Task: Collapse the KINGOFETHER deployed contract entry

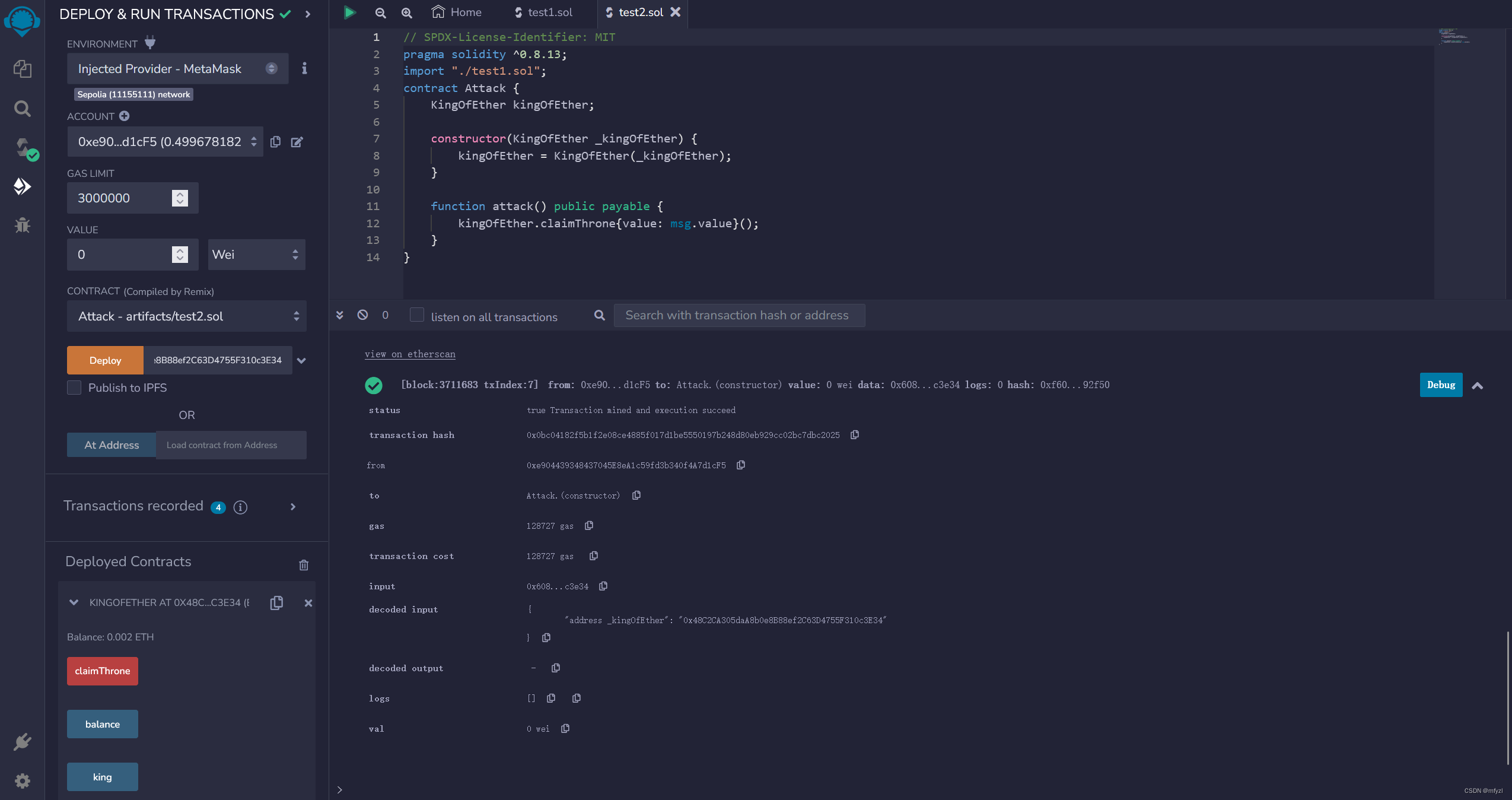Action: (74, 602)
